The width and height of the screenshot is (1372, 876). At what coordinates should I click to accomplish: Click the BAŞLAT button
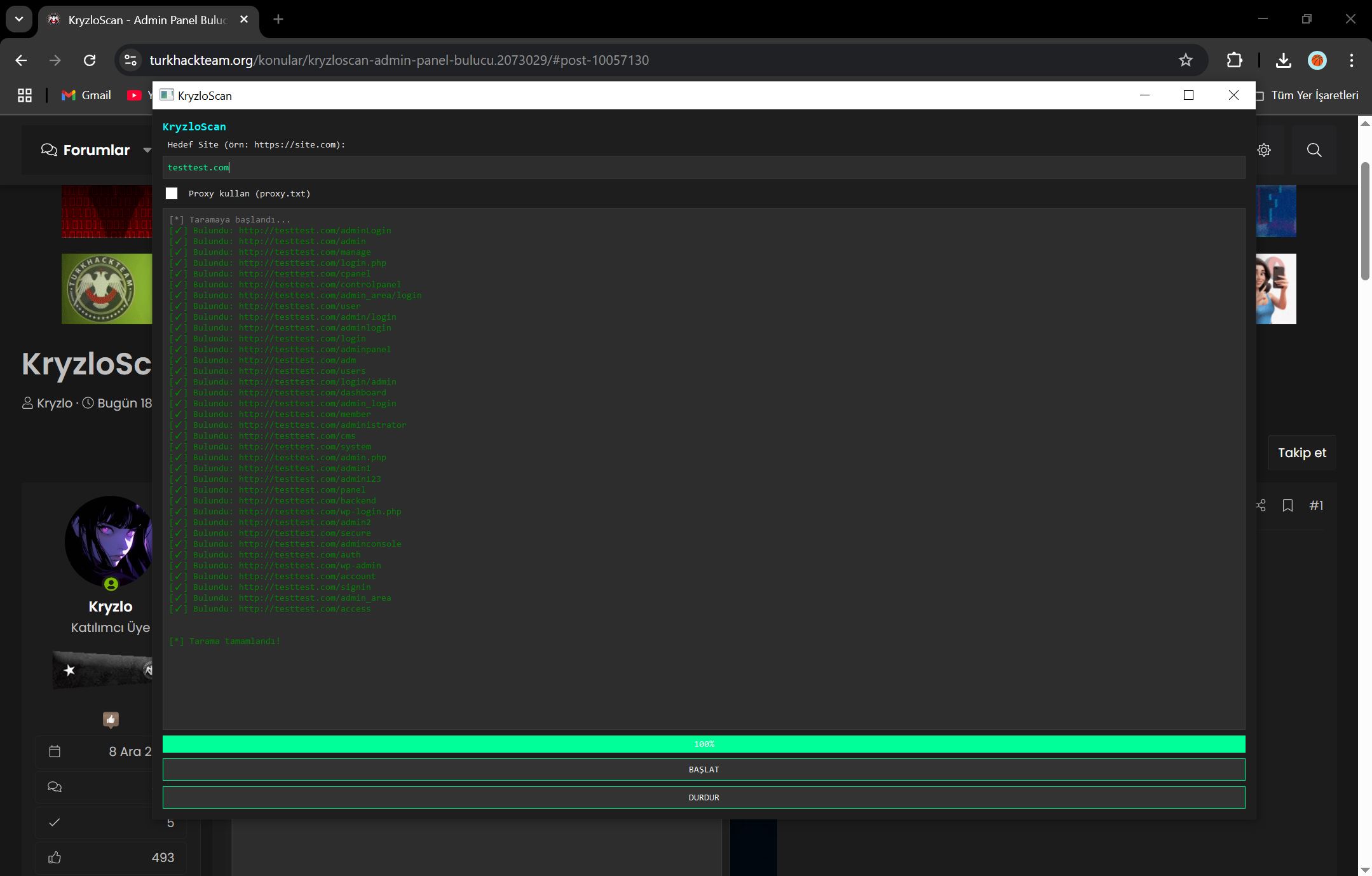click(703, 769)
